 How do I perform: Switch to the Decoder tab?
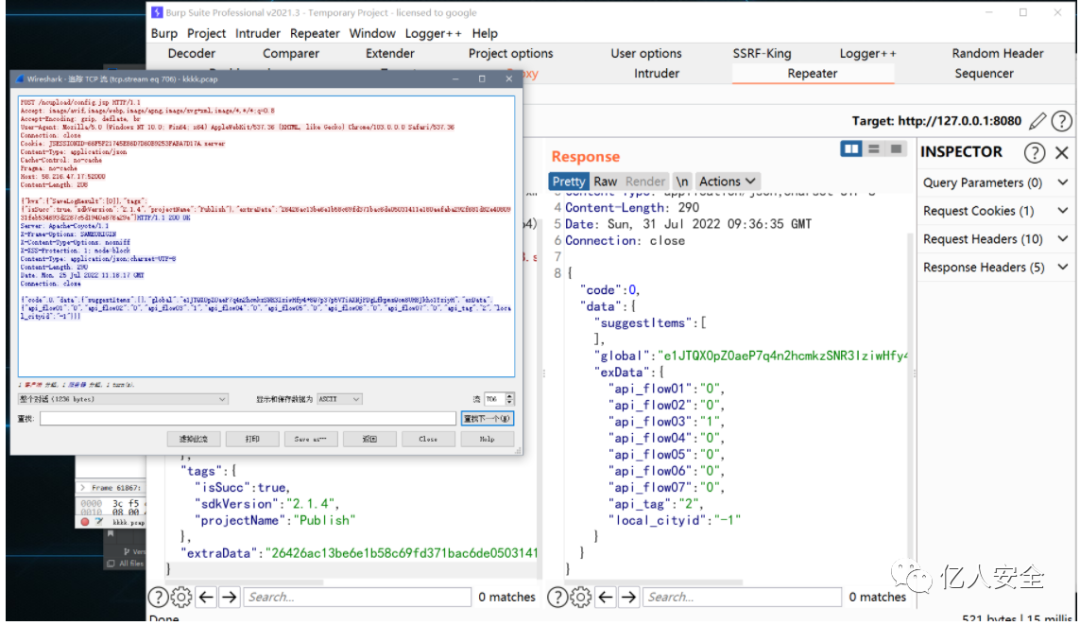pos(191,53)
